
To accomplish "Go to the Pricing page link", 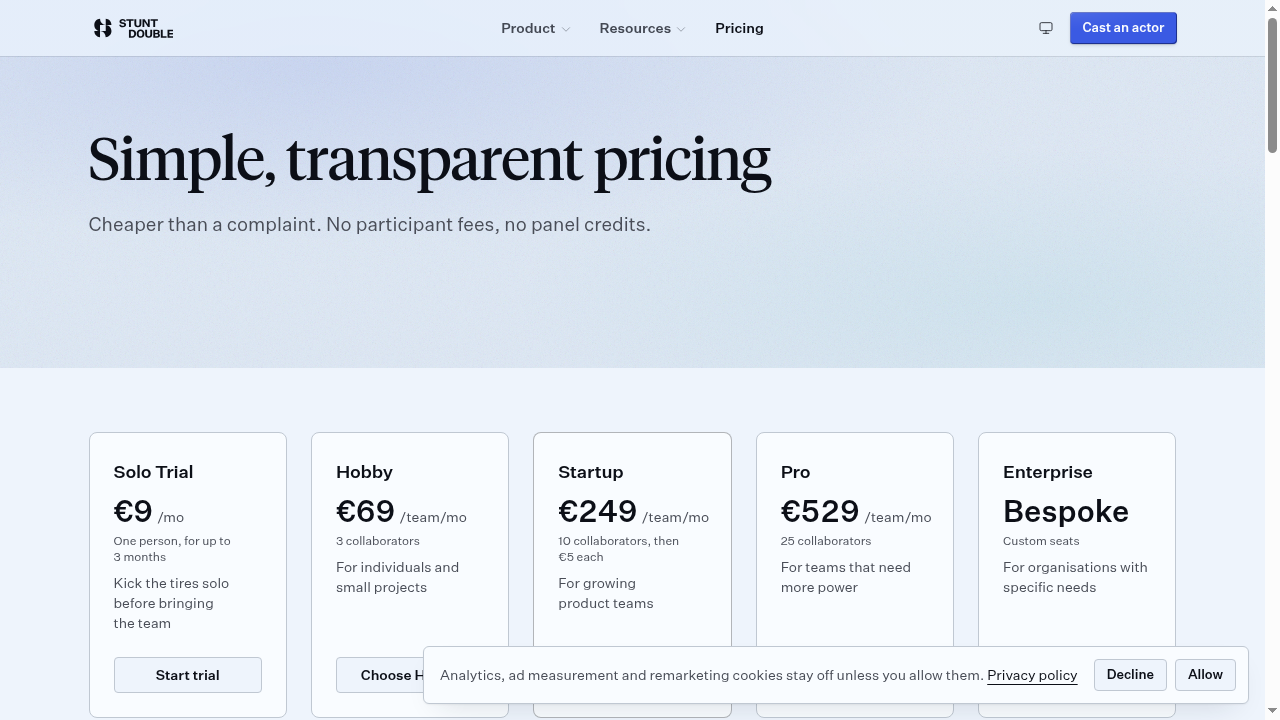I will coord(739,28).
